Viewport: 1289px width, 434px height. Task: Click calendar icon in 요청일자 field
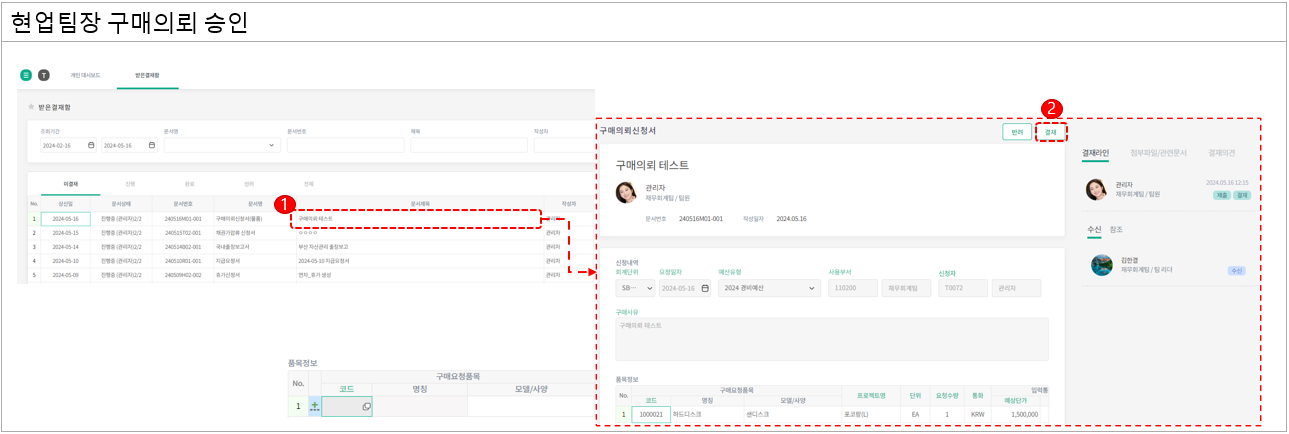click(x=705, y=288)
